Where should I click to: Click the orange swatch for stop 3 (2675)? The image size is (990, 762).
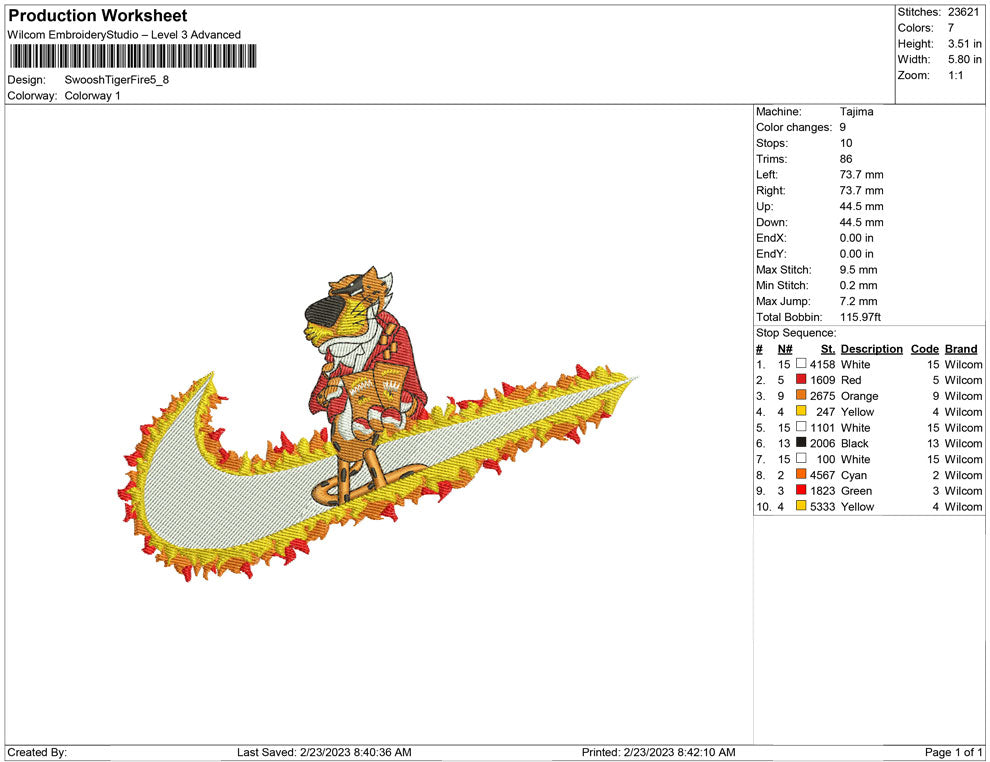click(801, 395)
